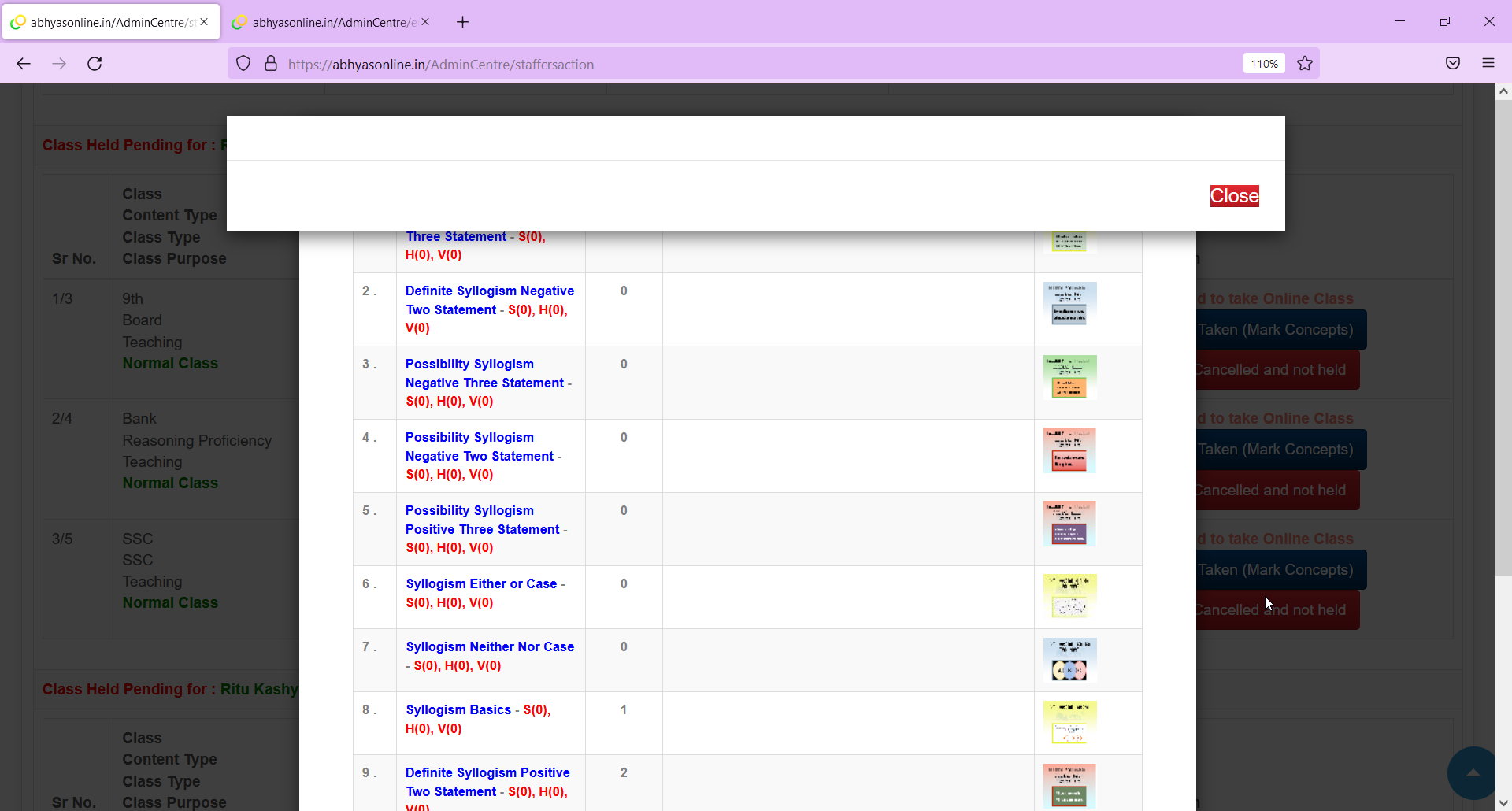Open the Syllogism Either or Case link
Image resolution: width=1512 pixels, height=811 pixels.
(x=481, y=583)
